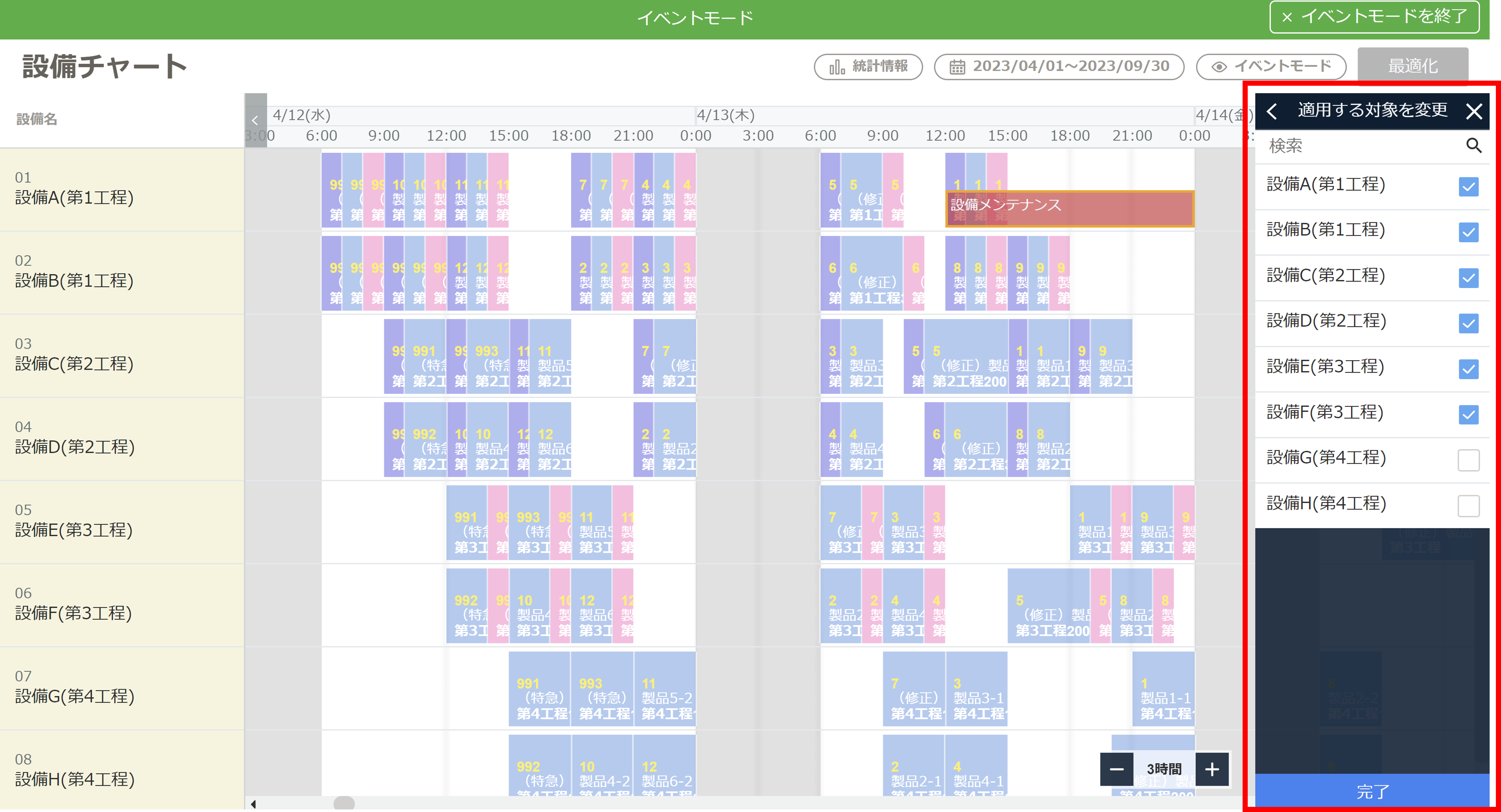Check 設備G(第4工程) checkbox
Image resolution: width=1501 pixels, height=812 pixels.
click(x=1468, y=460)
